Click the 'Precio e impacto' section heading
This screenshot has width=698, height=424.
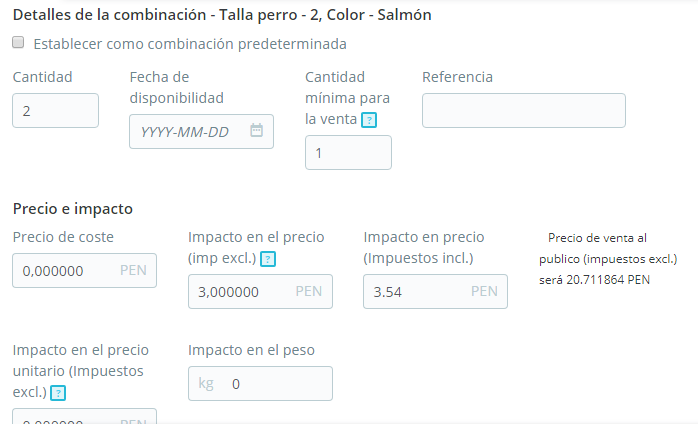(73, 208)
